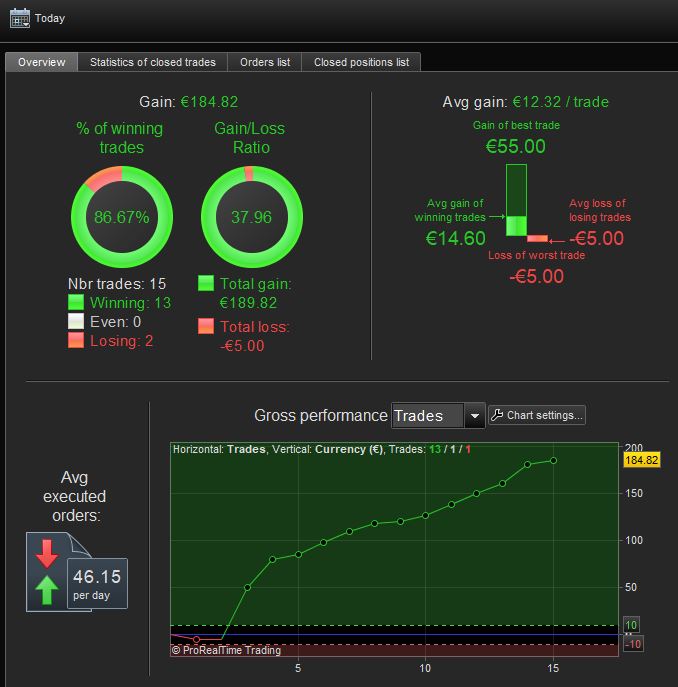This screenshot has height=687, width=678.
Task: Select the last data point on performance chart
Action: (x=554, y=460)
